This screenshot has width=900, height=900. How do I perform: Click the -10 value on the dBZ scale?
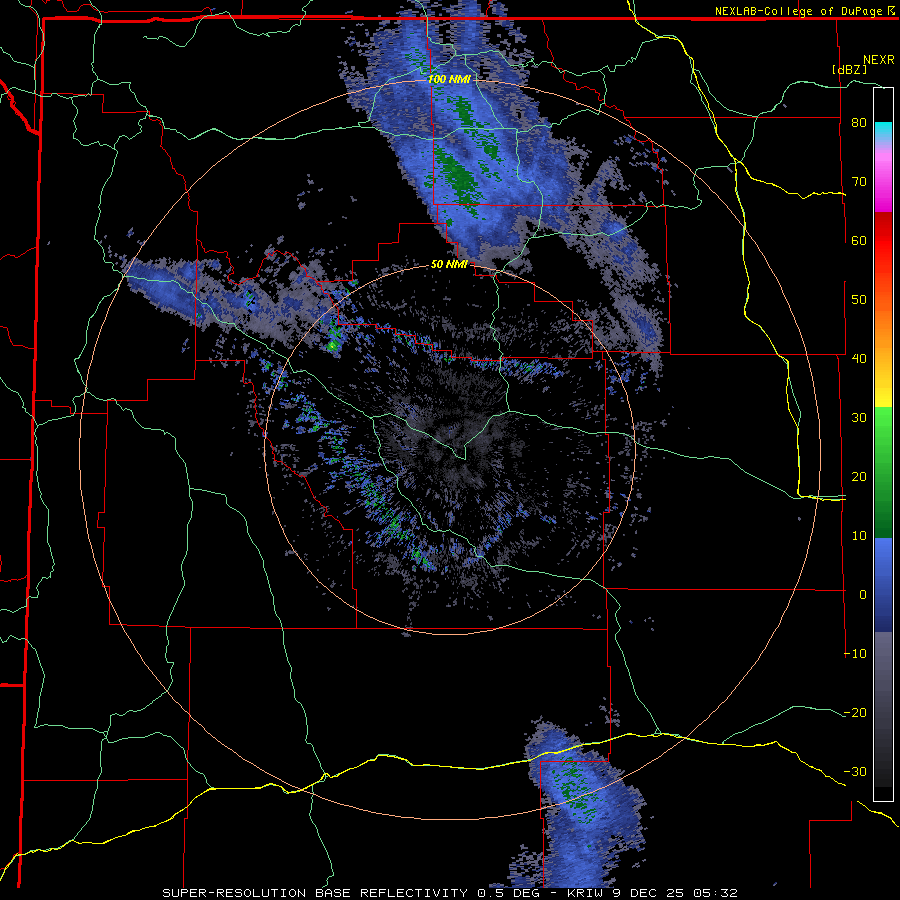point(855,653)
